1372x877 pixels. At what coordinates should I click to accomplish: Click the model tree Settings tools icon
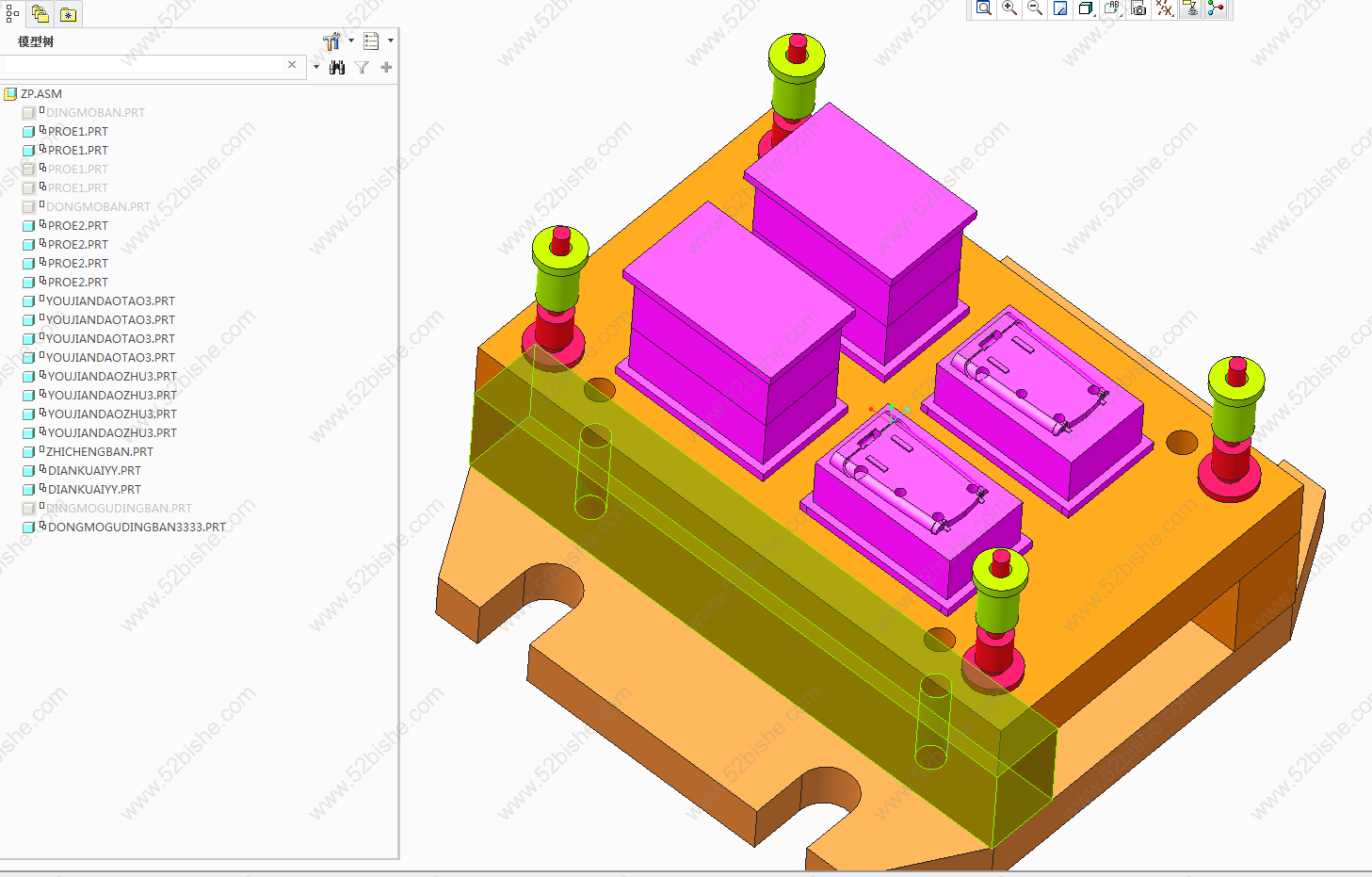[x=331, y=41]
